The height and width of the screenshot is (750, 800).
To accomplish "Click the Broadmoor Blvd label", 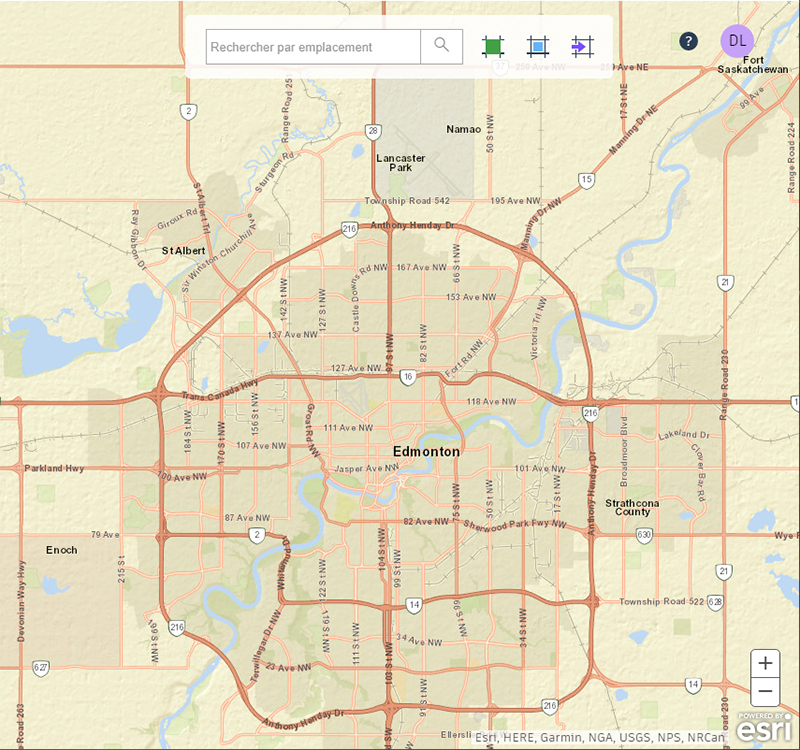I will 623,452.
